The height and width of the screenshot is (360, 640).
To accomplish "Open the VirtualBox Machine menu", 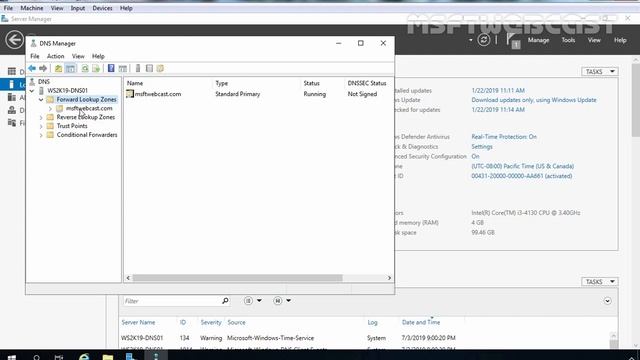I will tap(32, 8).
